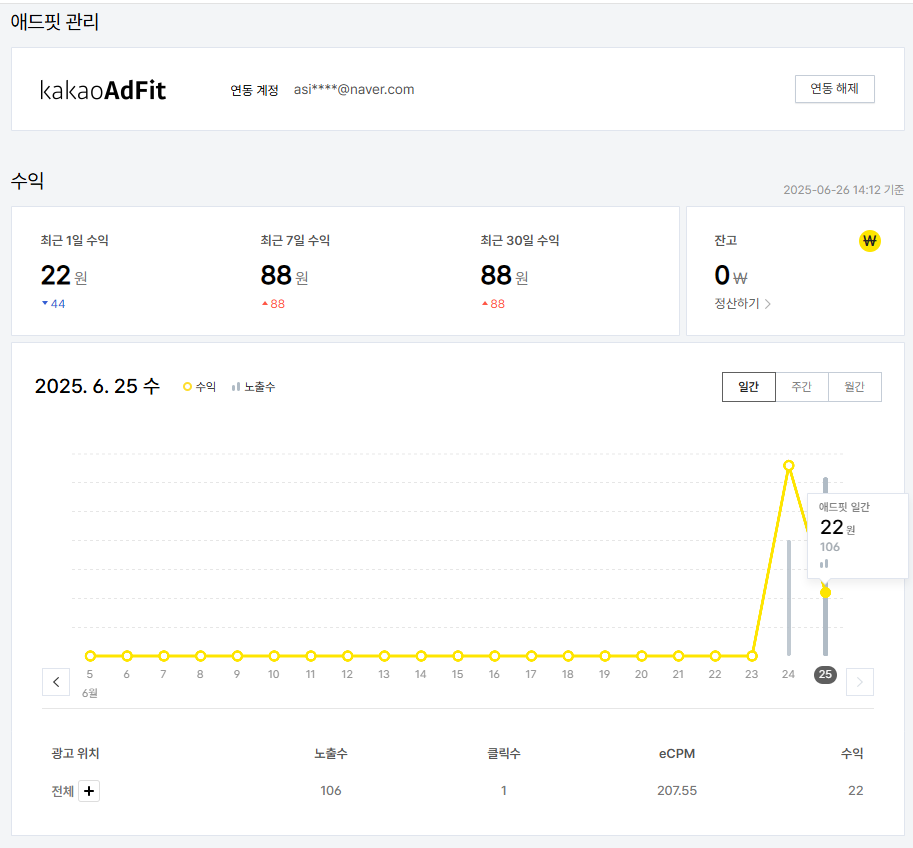
Task: Click the 최근 7일 수익 label
Action: click(x=295, y=241)
